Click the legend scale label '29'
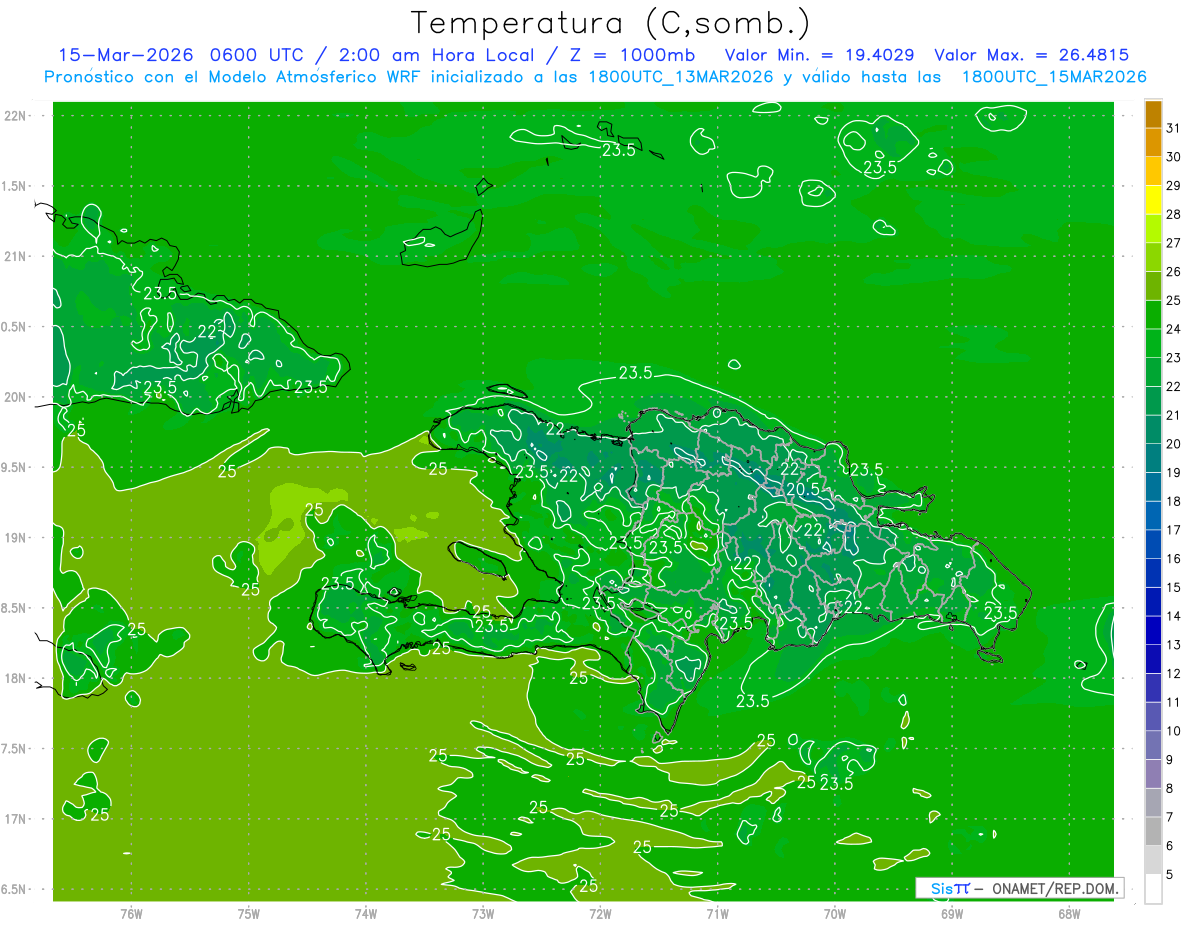This screenshot has width=1200, height=927. click(x=1173, y=185)
